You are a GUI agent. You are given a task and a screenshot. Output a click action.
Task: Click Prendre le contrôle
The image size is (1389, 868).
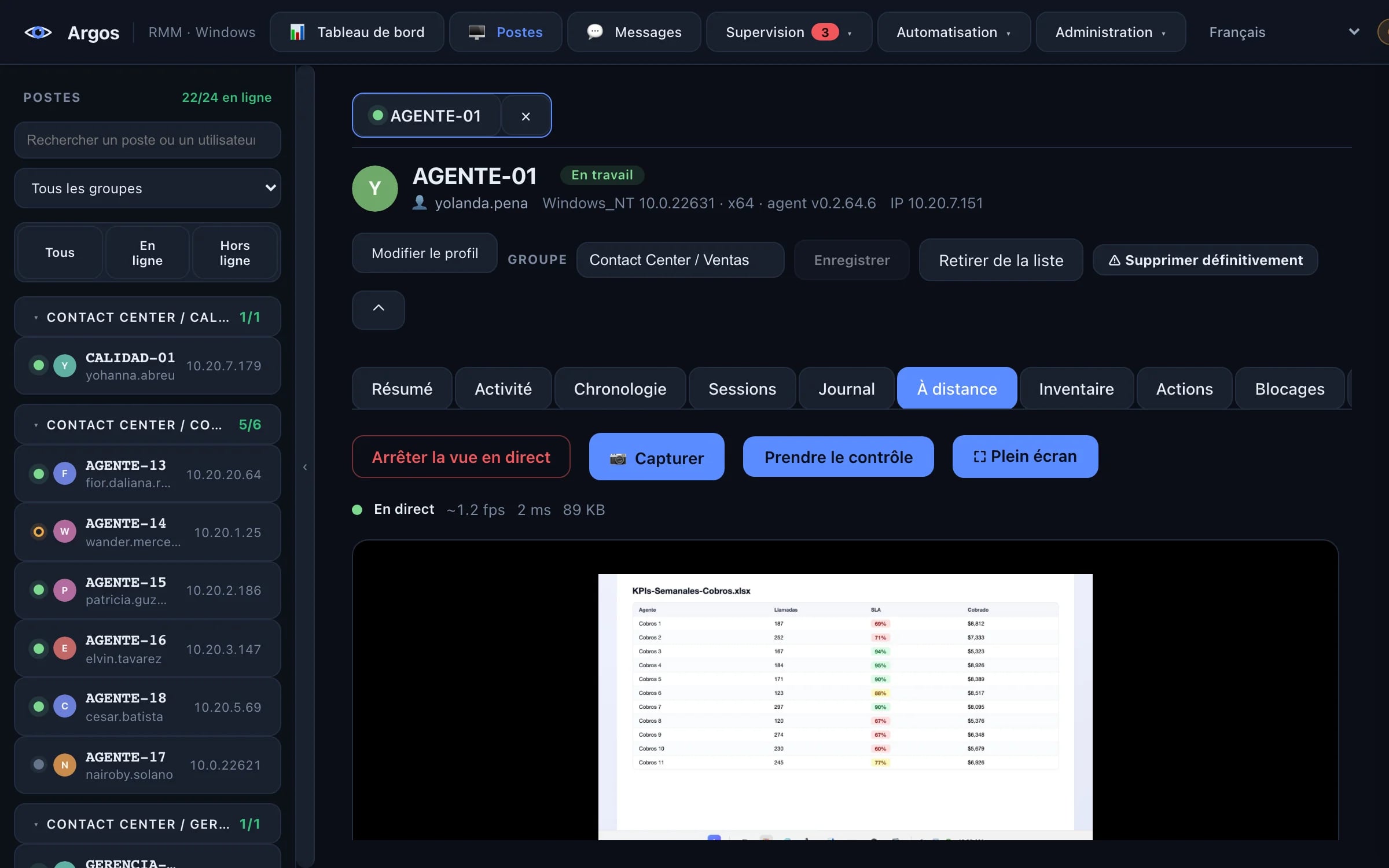(x=838, y=457)
